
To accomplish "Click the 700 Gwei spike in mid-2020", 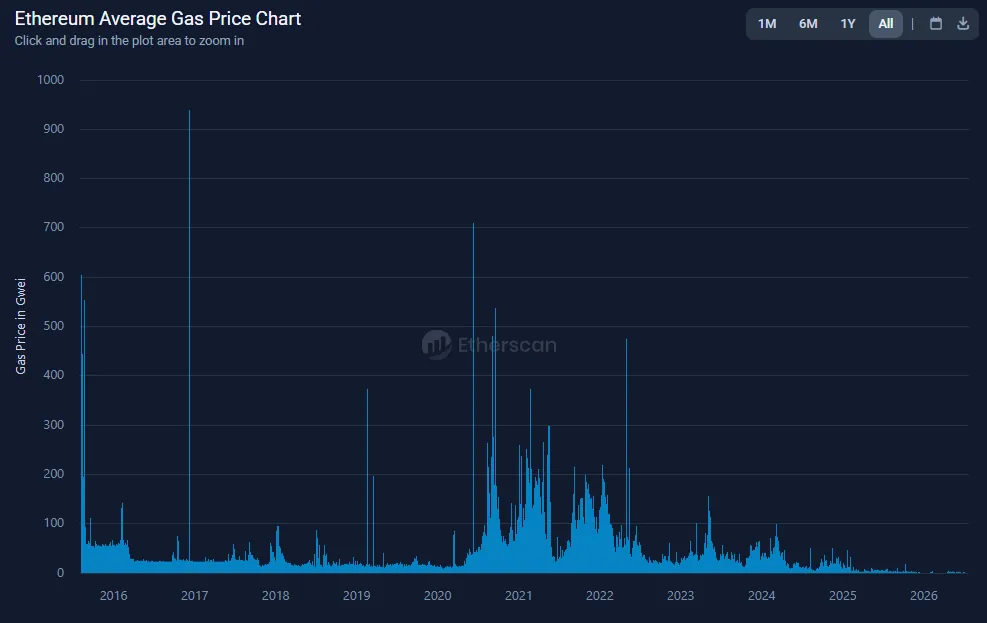I will tap(473, 396).
